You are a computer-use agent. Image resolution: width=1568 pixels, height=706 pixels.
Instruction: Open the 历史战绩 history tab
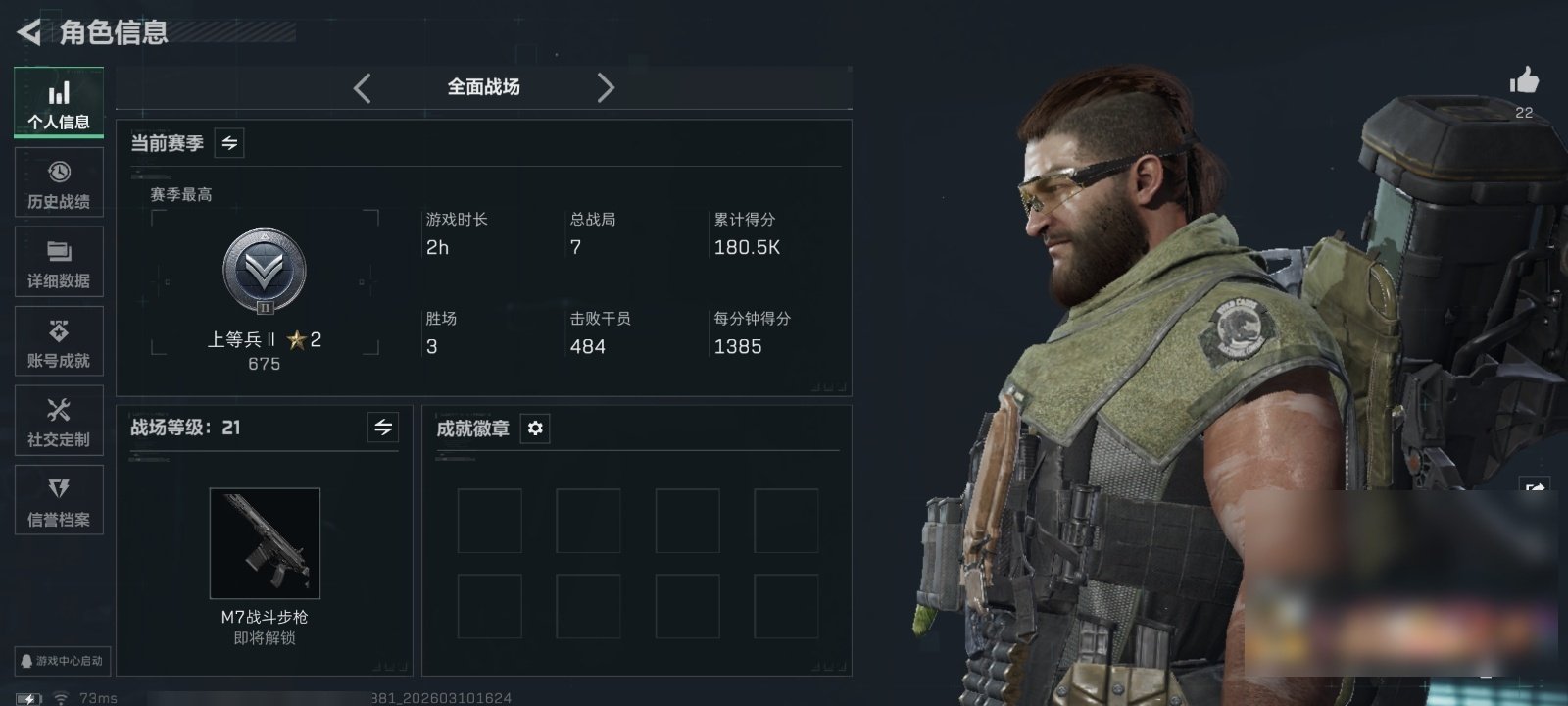coord(59,182)
